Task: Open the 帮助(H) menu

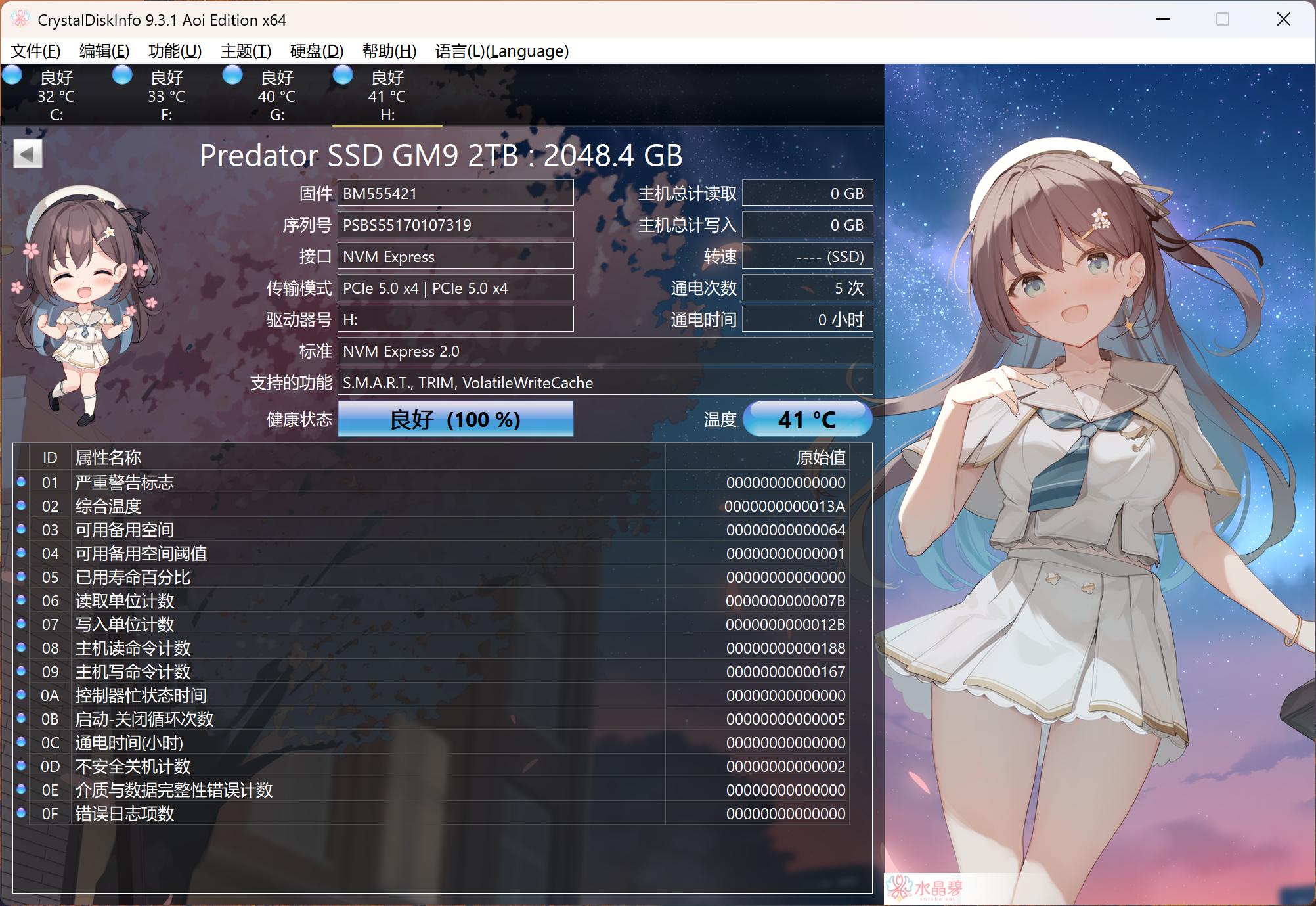Action: (x=389, y=51)
